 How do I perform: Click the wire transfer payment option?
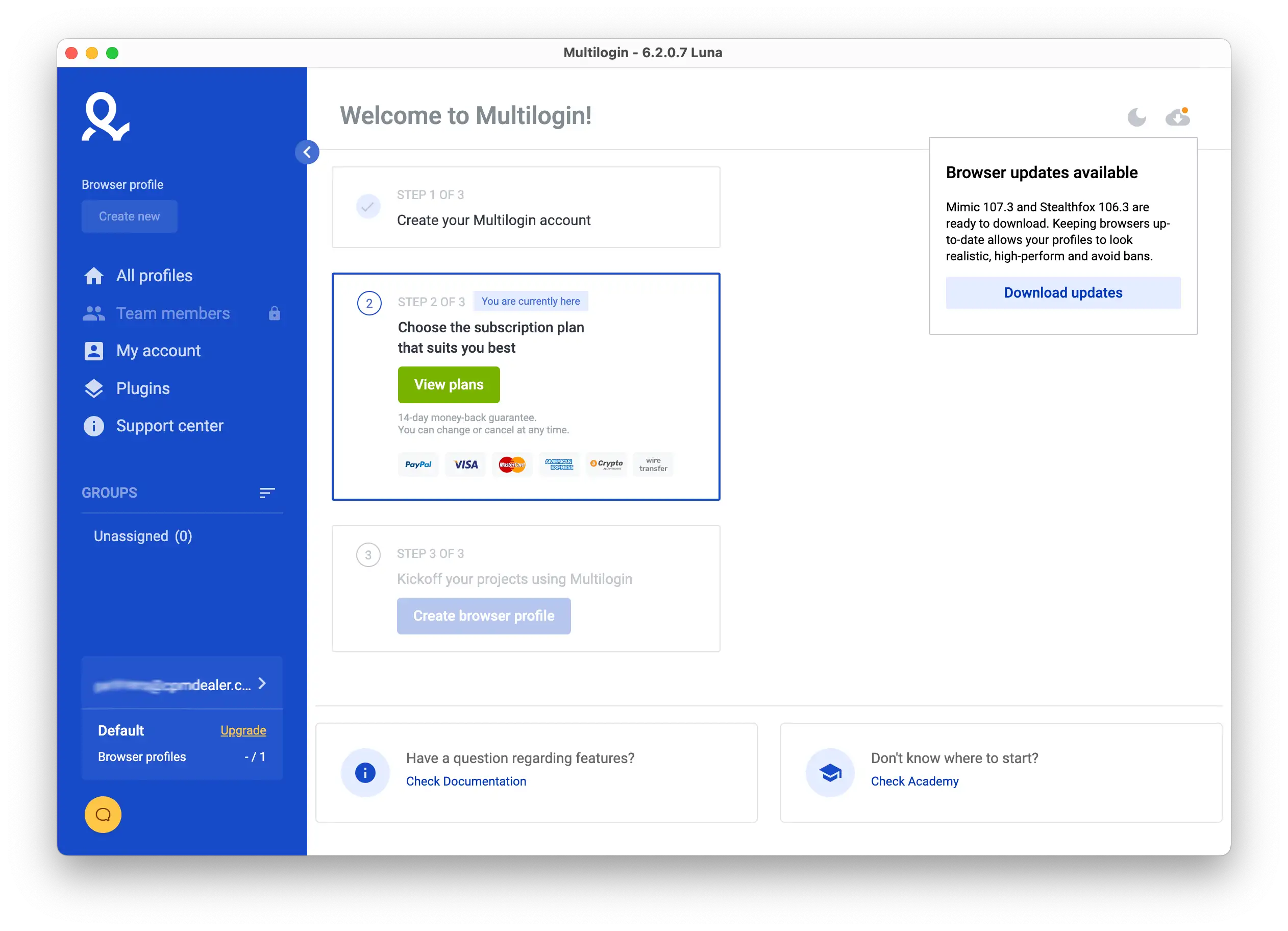click(653, 464)
